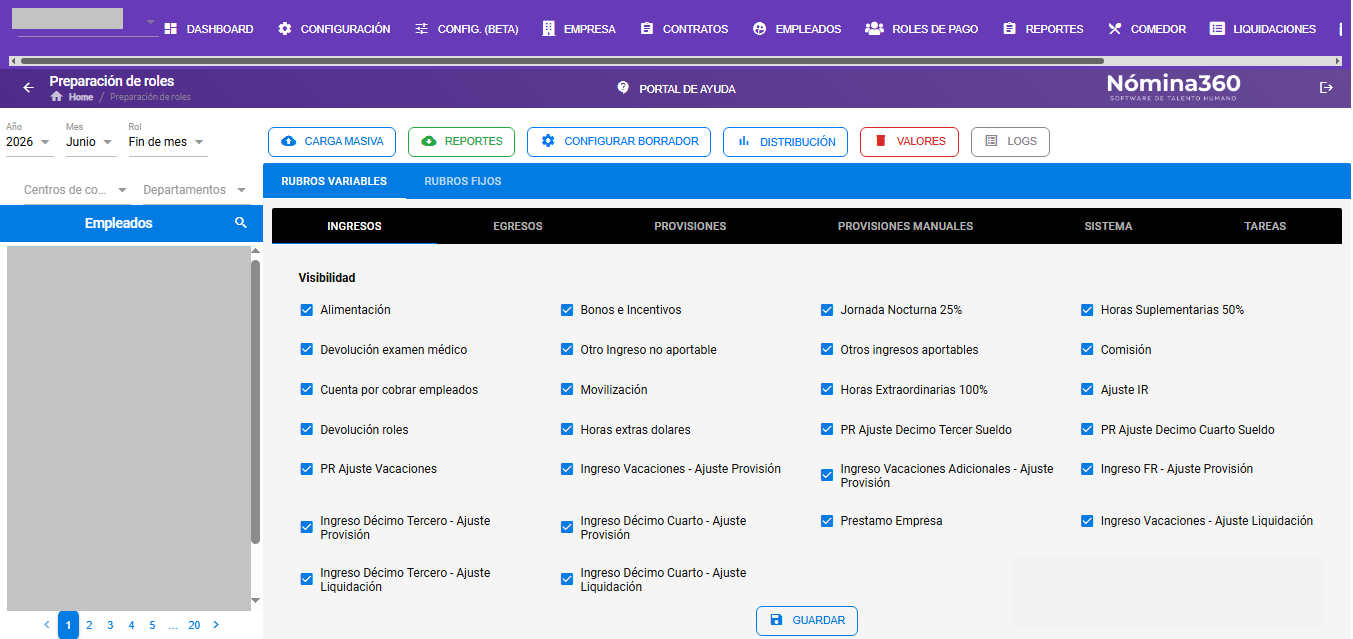
Task: Go to employee list page 20
Action: [x=194, y=625]
